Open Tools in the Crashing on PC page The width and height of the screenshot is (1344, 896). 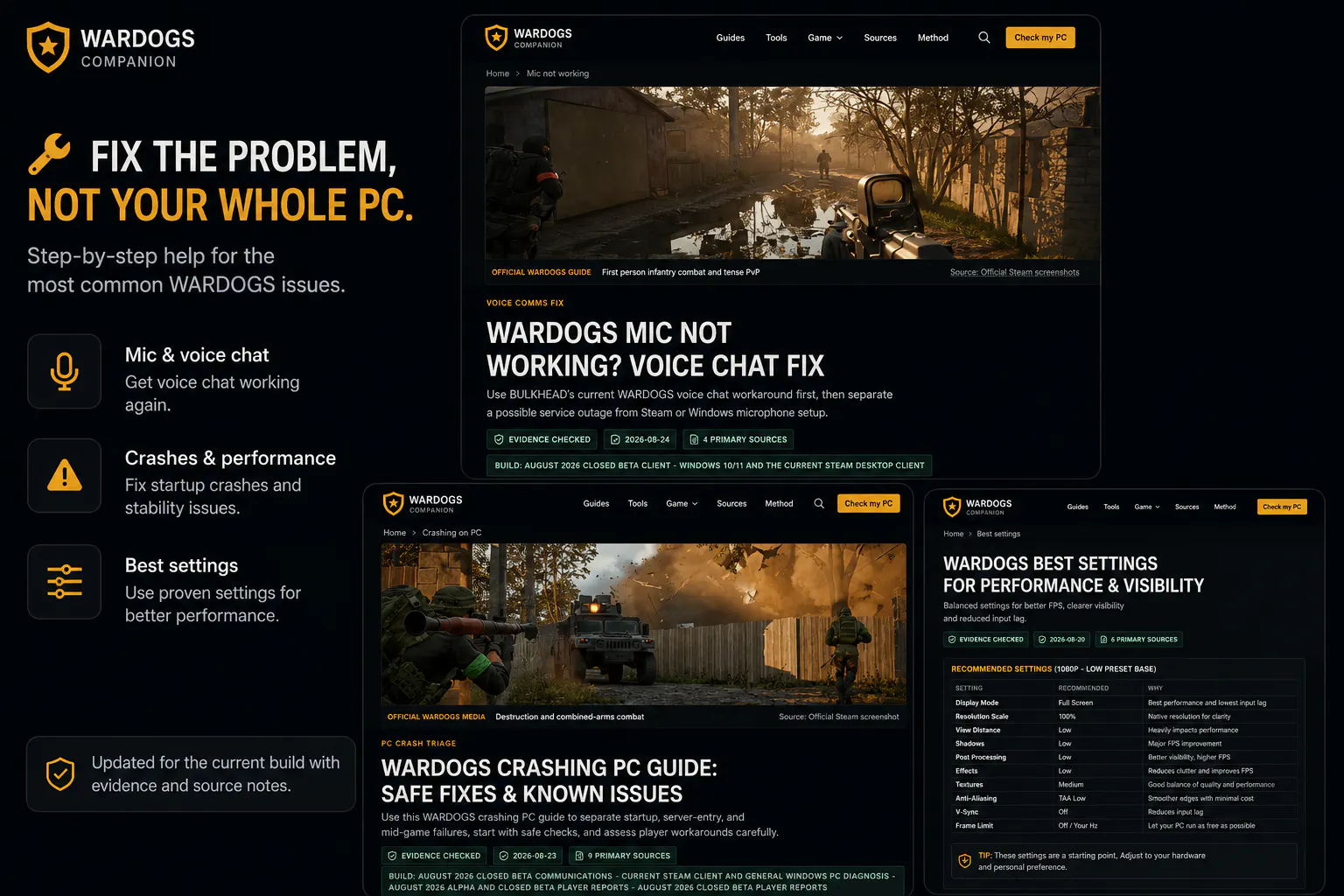pos(638,503)
